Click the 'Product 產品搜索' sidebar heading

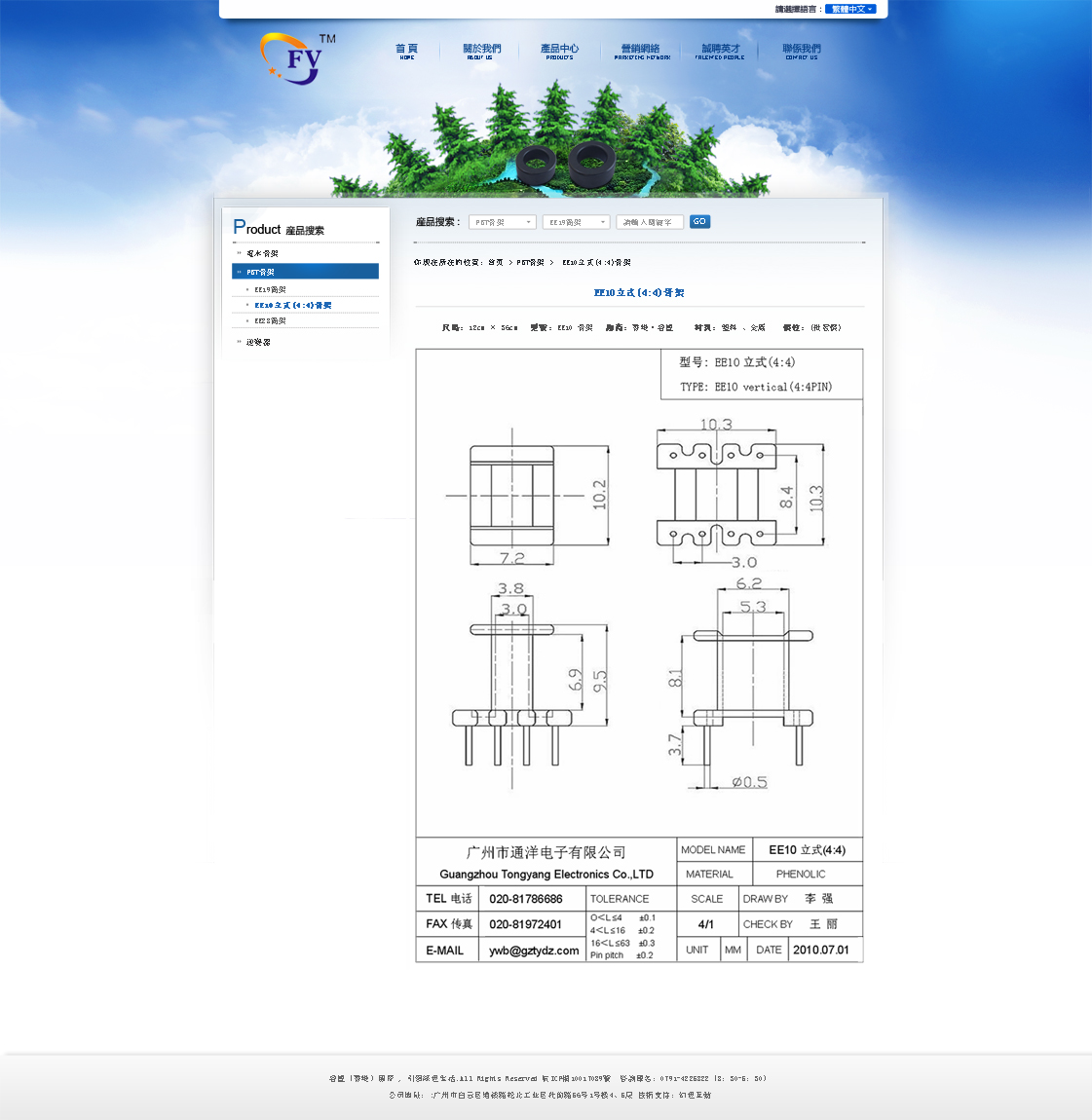pyautogui.click(x=279, y=229)
